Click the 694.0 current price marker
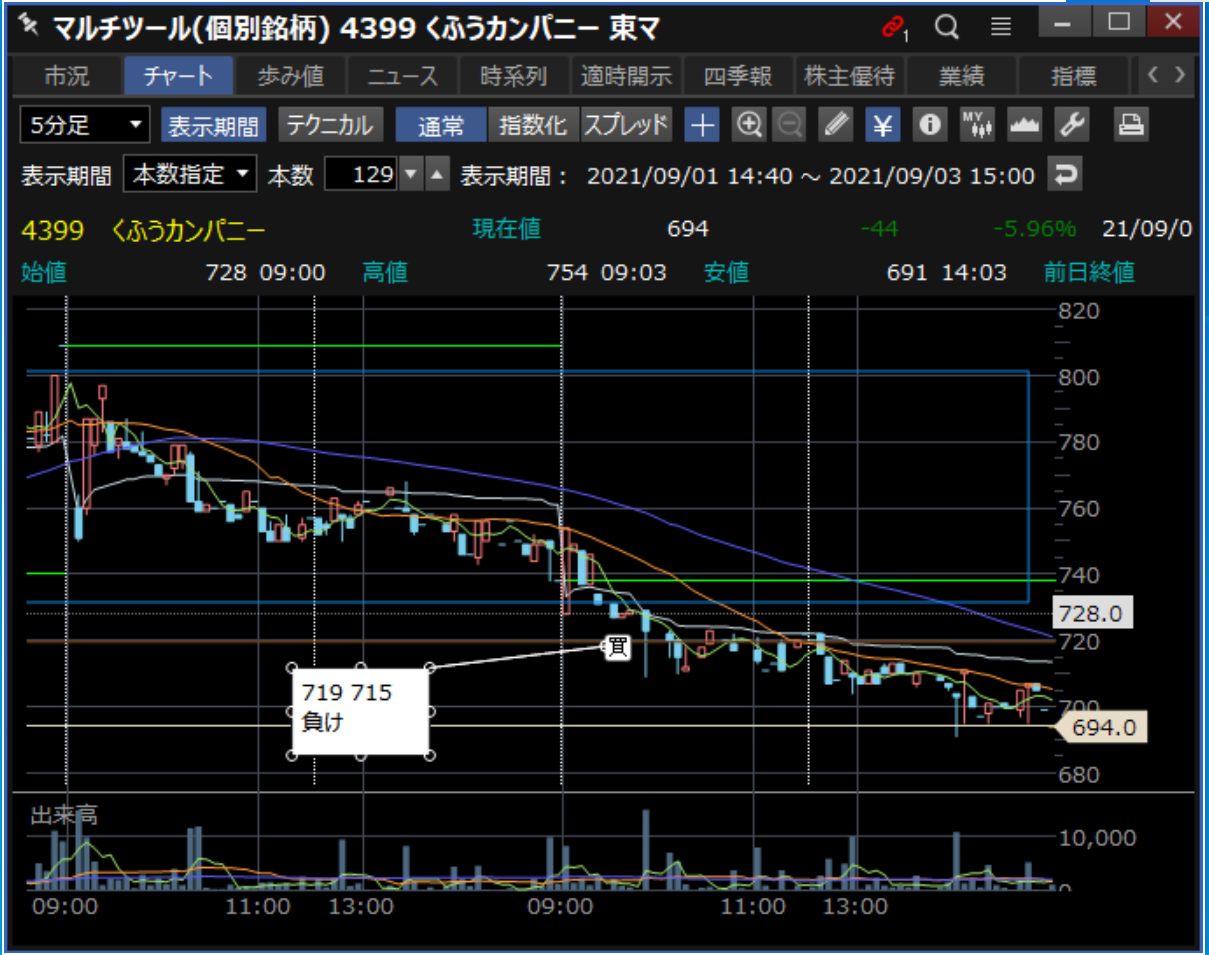The width and height of the screenshot is (1209, 955). tap(1102, 728)
